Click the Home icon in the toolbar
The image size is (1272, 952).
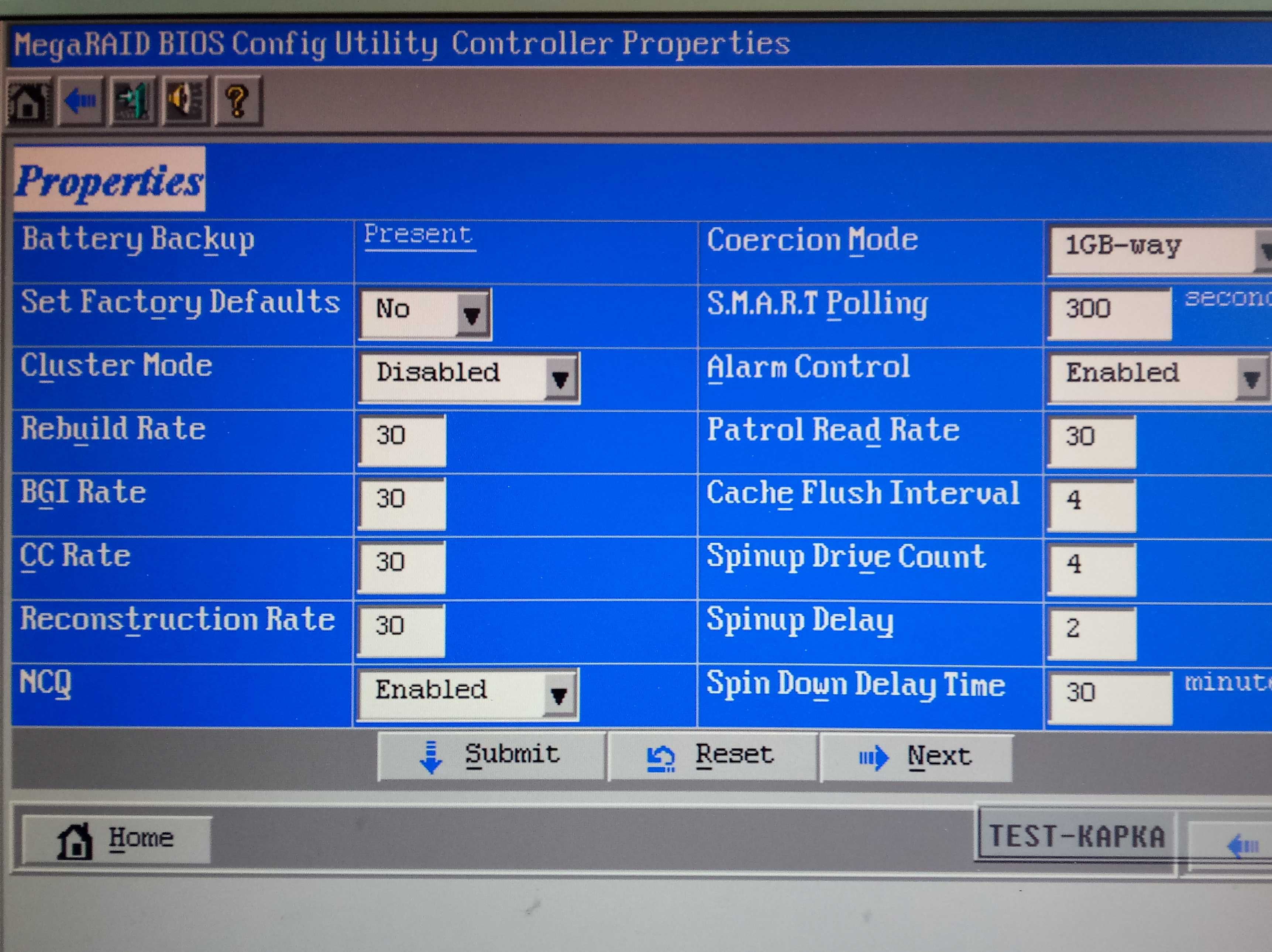(29, 101)
